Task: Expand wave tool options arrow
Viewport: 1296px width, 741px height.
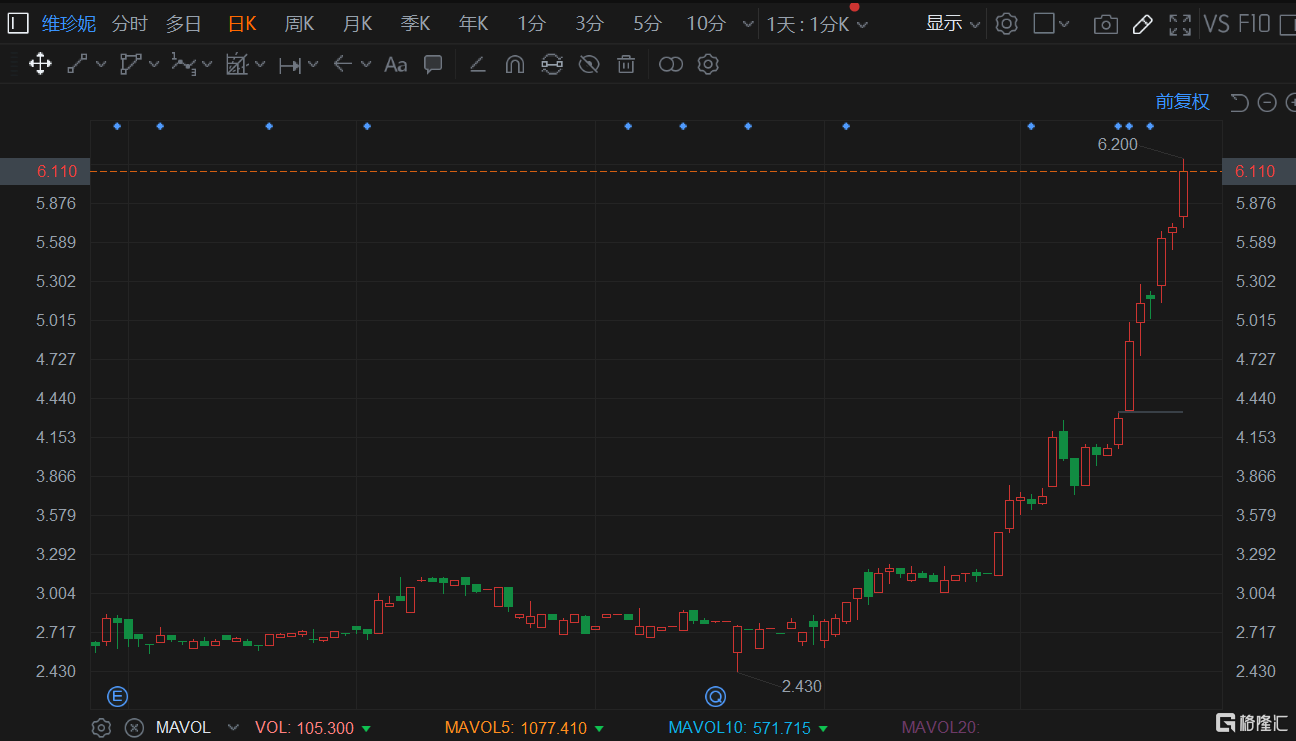Action: click(207, 67)
